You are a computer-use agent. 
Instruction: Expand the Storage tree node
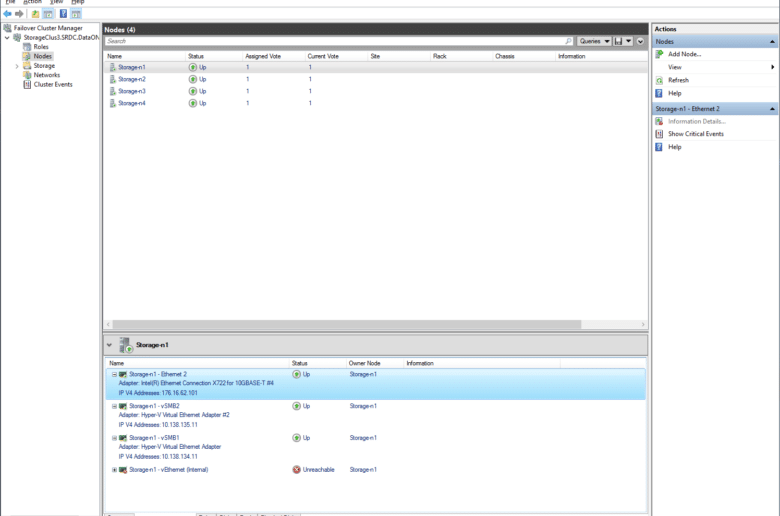click(17, 66)
